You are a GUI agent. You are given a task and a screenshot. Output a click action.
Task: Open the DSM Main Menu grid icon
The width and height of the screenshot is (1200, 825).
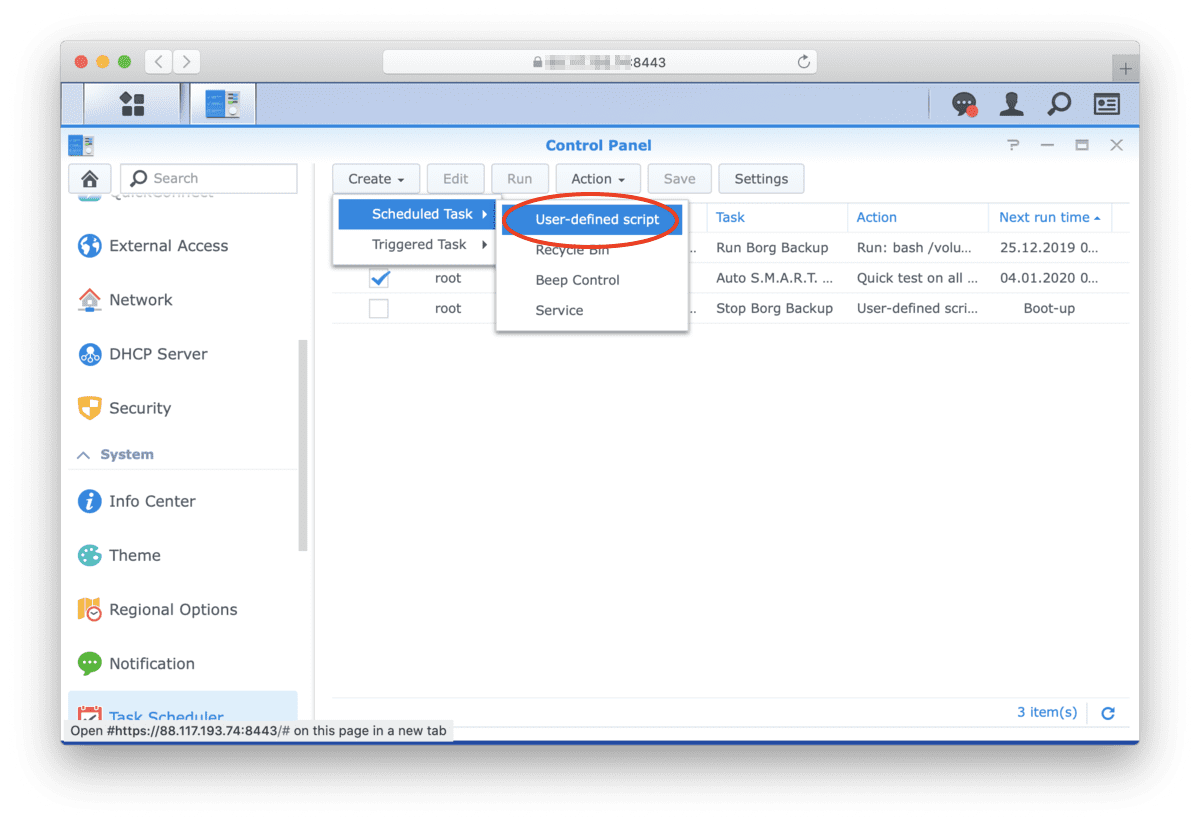[132, 104]
